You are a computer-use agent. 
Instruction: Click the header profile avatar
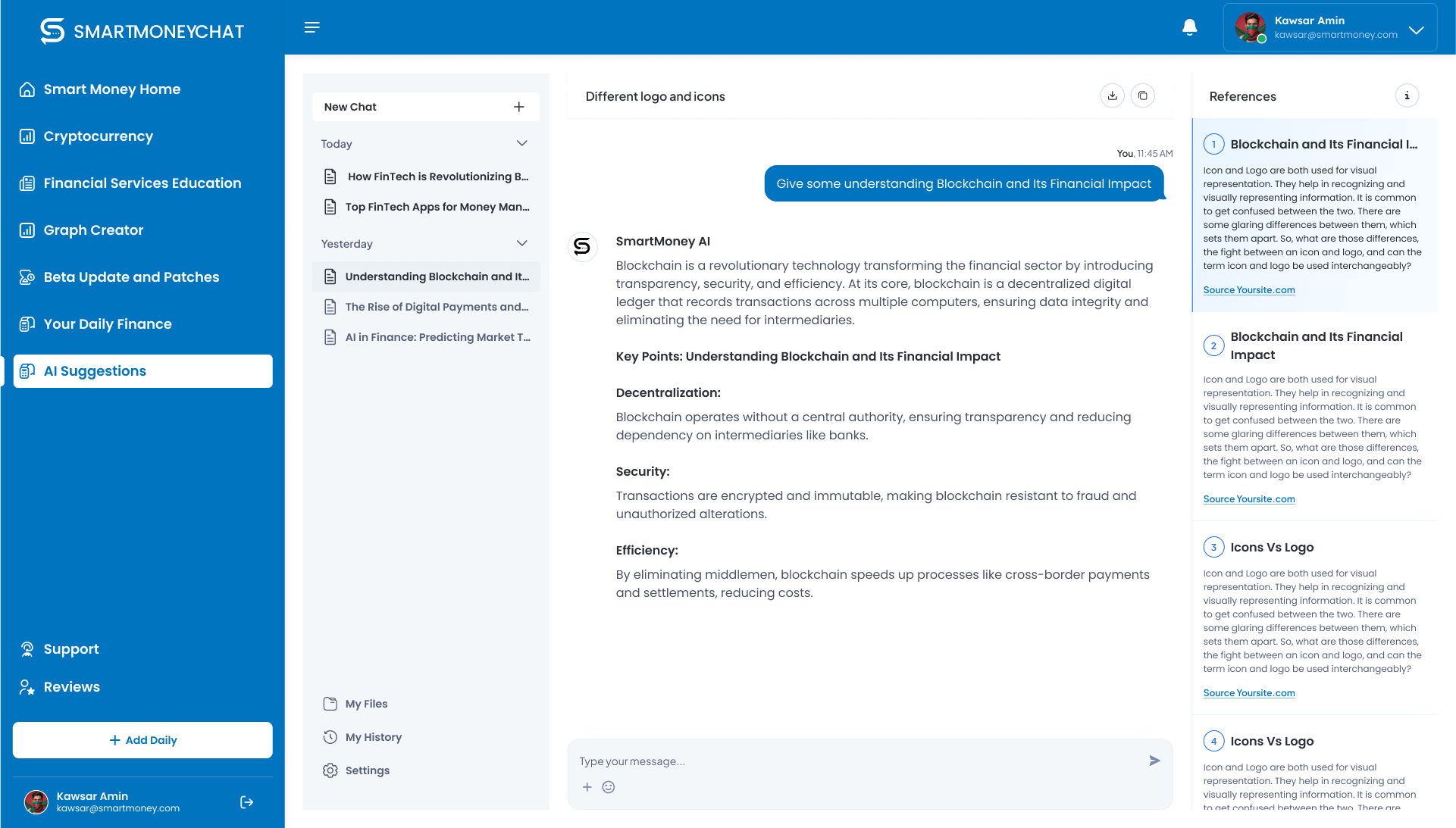click(x=1250, y=27)
